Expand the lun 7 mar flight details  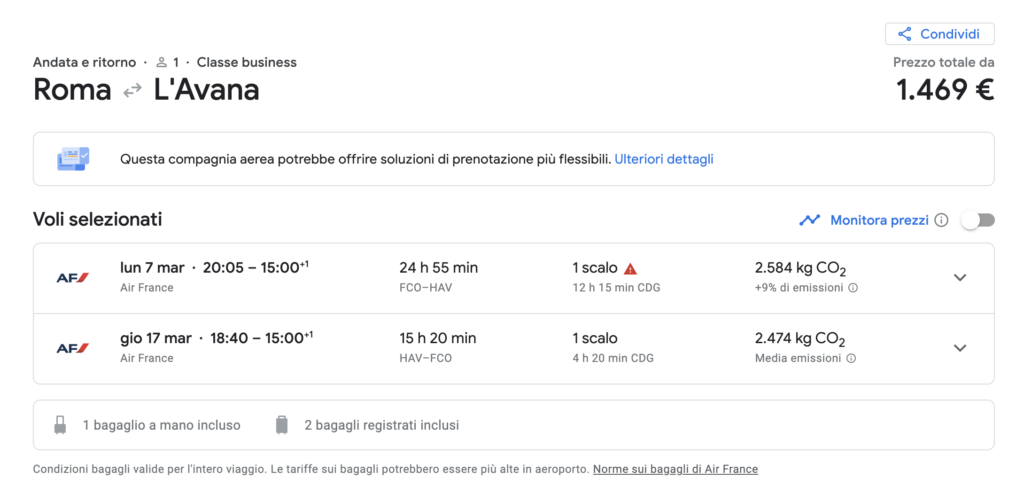click(x=959, y=277)
